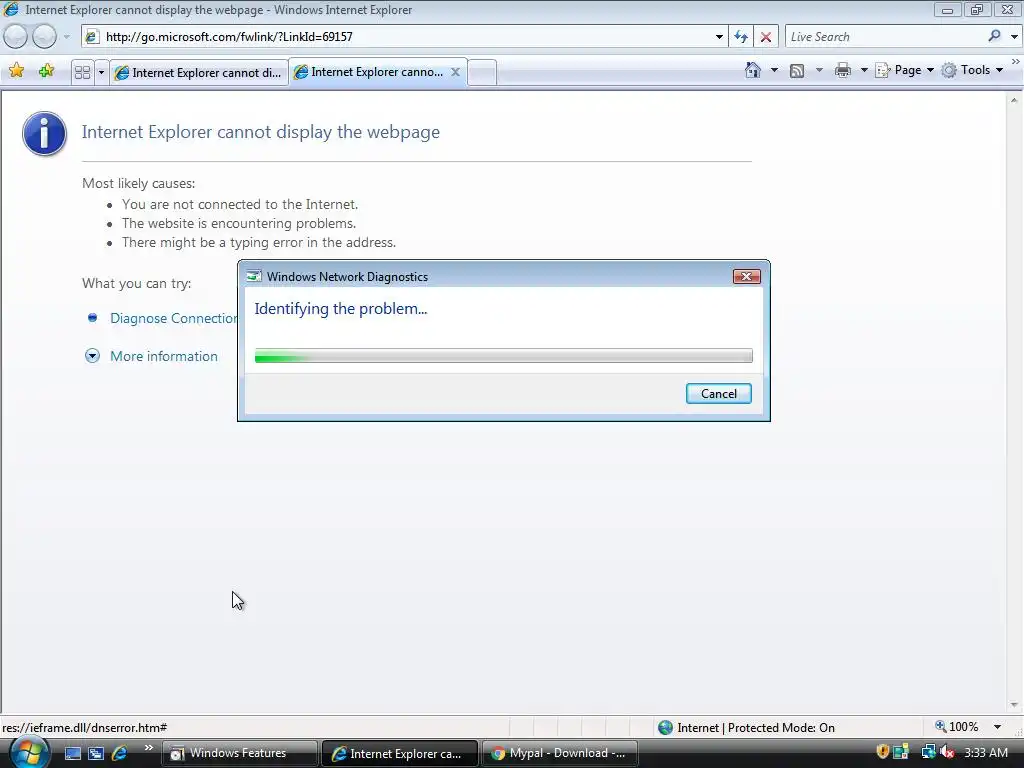Show more toolbar commands chevron
Image resolution: width=1024 pixels, height=768 pixels.
pos(1016,62)
